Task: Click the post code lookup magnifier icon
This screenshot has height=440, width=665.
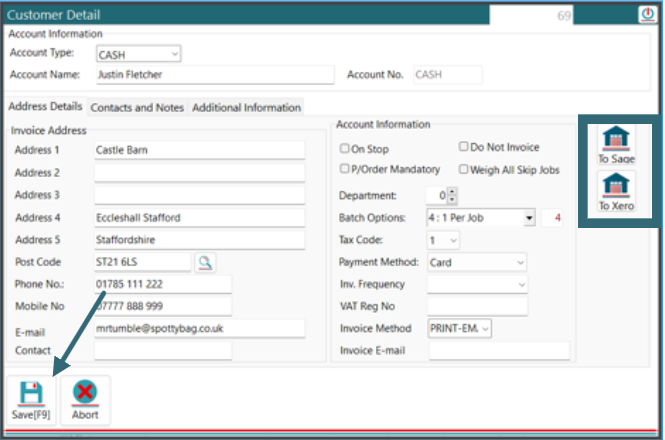Action: pos(205,262)
